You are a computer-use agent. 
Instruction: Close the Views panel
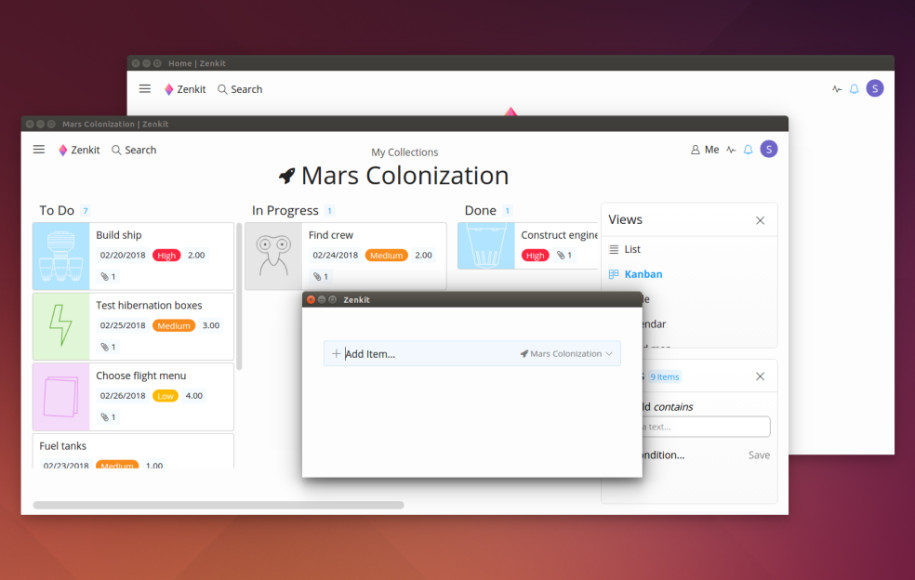click(x=760, y=221)
